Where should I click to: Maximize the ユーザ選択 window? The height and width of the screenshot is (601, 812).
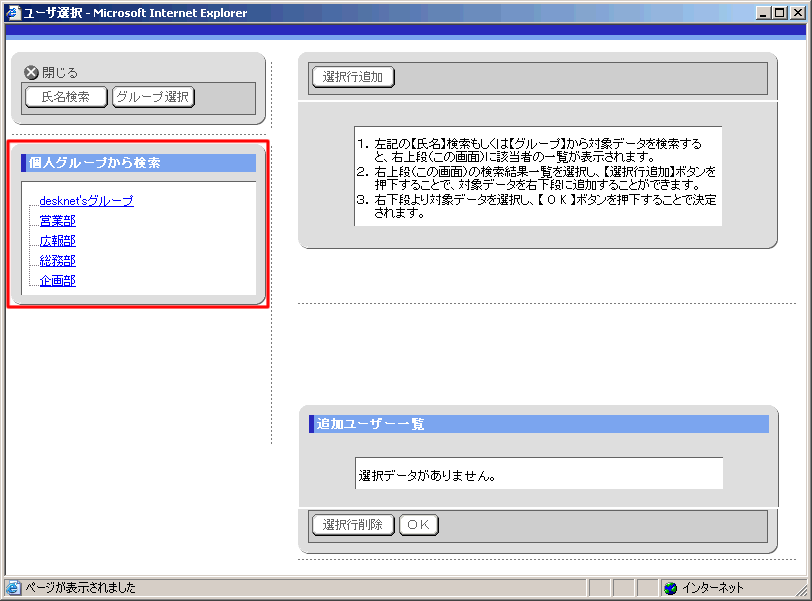[x=779, y=13]
